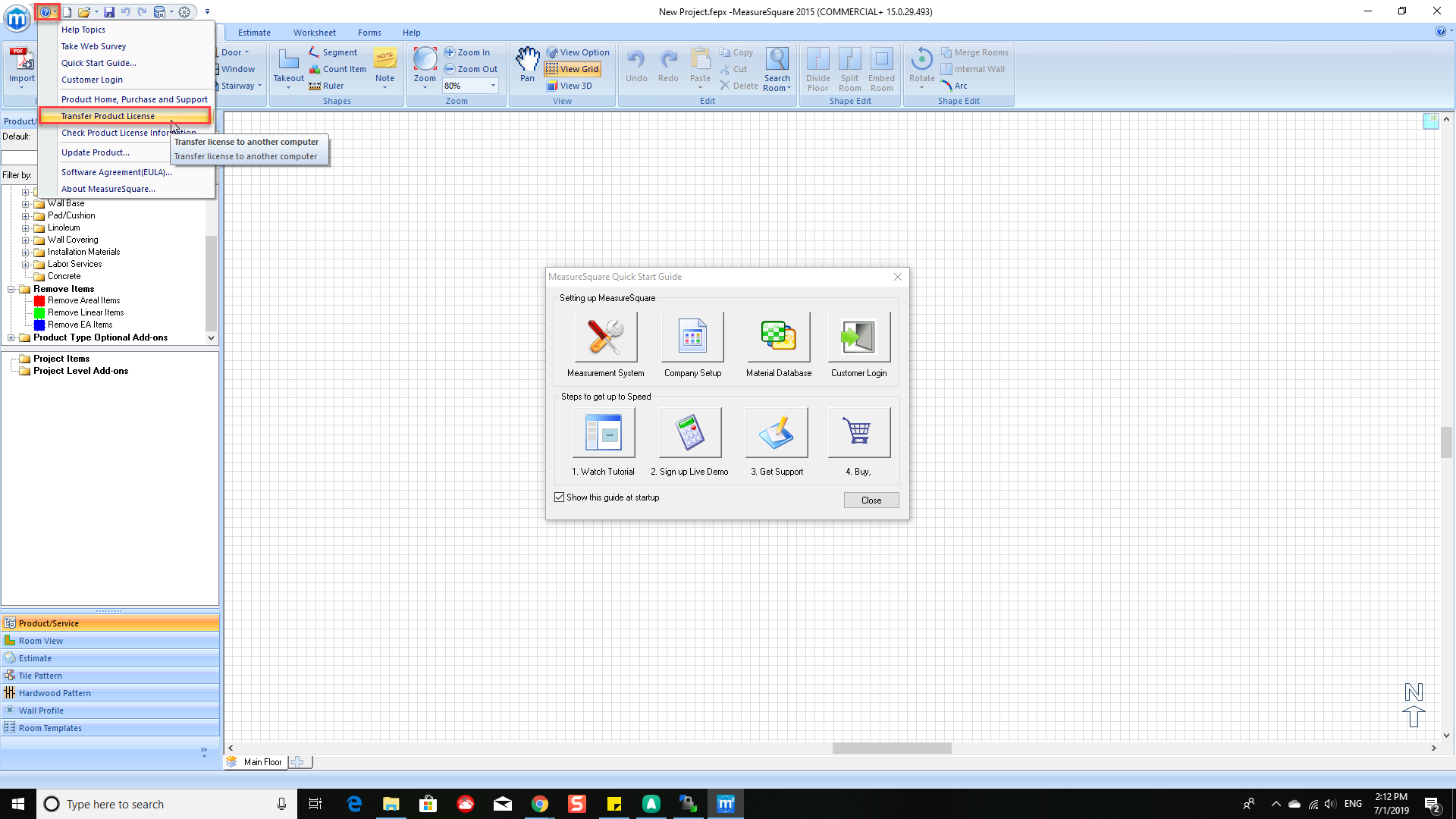1456x819 pixels.
Task: Click the red Remove Areal Items swatch
Action: [x=39, y=301]
